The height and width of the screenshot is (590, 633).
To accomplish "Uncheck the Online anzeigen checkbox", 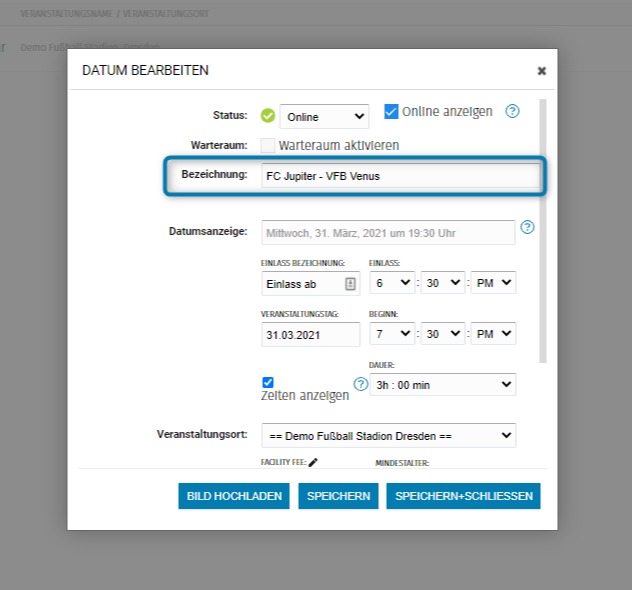I will tap(392, 111).
